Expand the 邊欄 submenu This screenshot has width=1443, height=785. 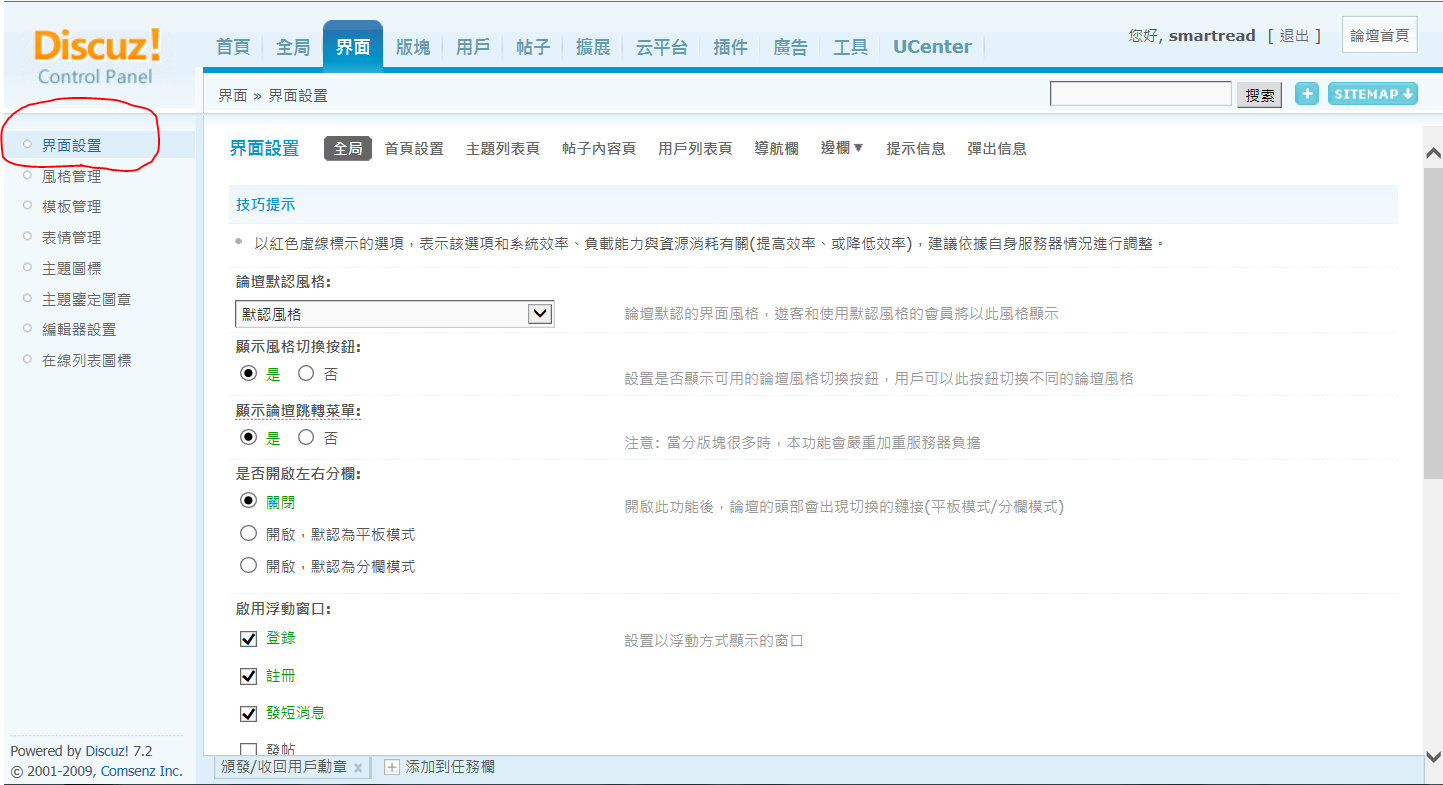842,148
